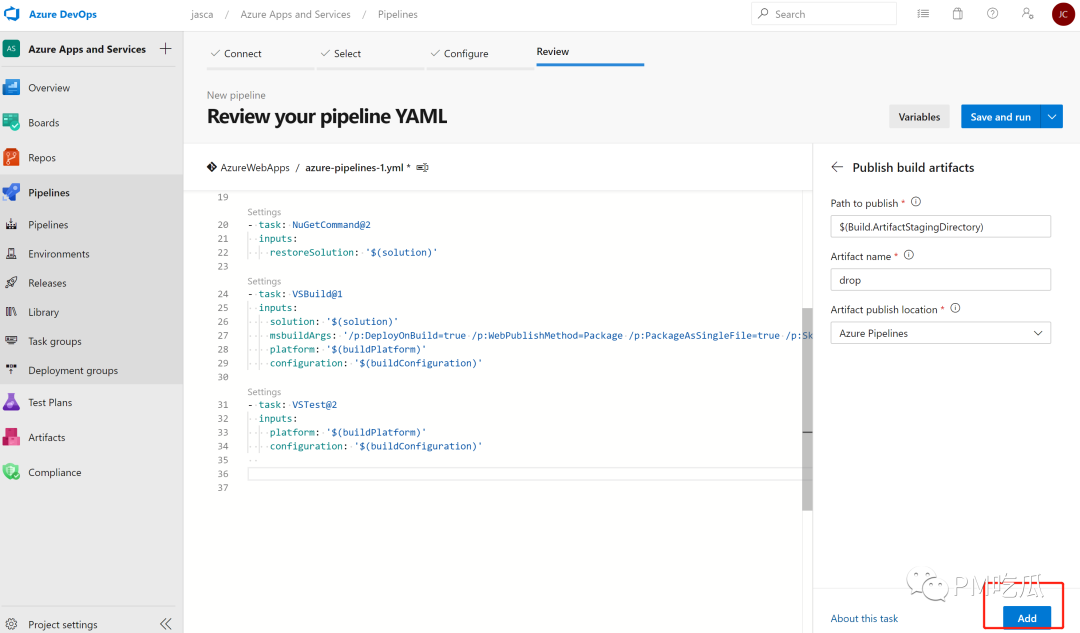Click the Variables button
The height and width of the screenshot is (633, 1080).
point(919,116)
